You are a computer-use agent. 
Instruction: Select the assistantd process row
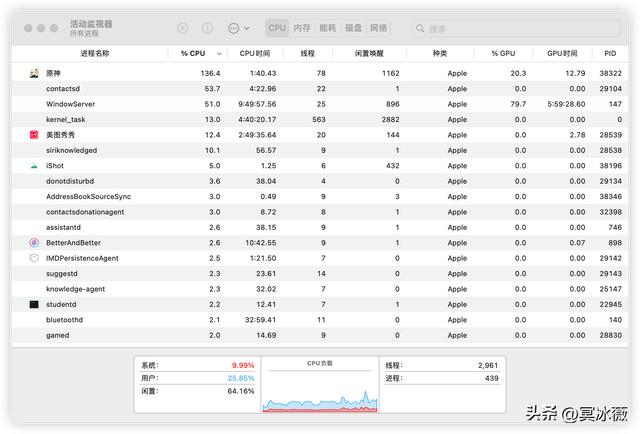click(320, 227)
